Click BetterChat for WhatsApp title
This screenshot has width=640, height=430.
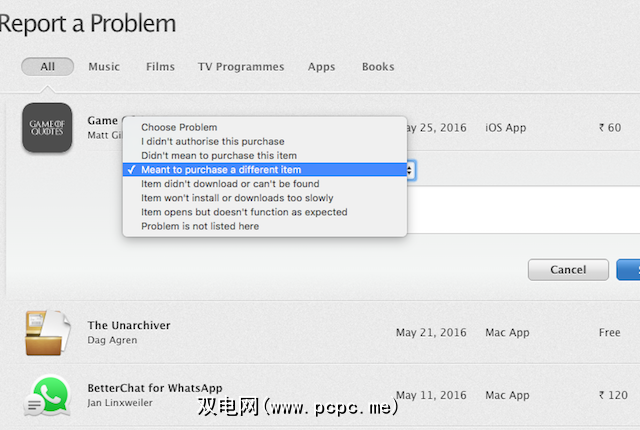pyautogui.click(x=155, y=388)
